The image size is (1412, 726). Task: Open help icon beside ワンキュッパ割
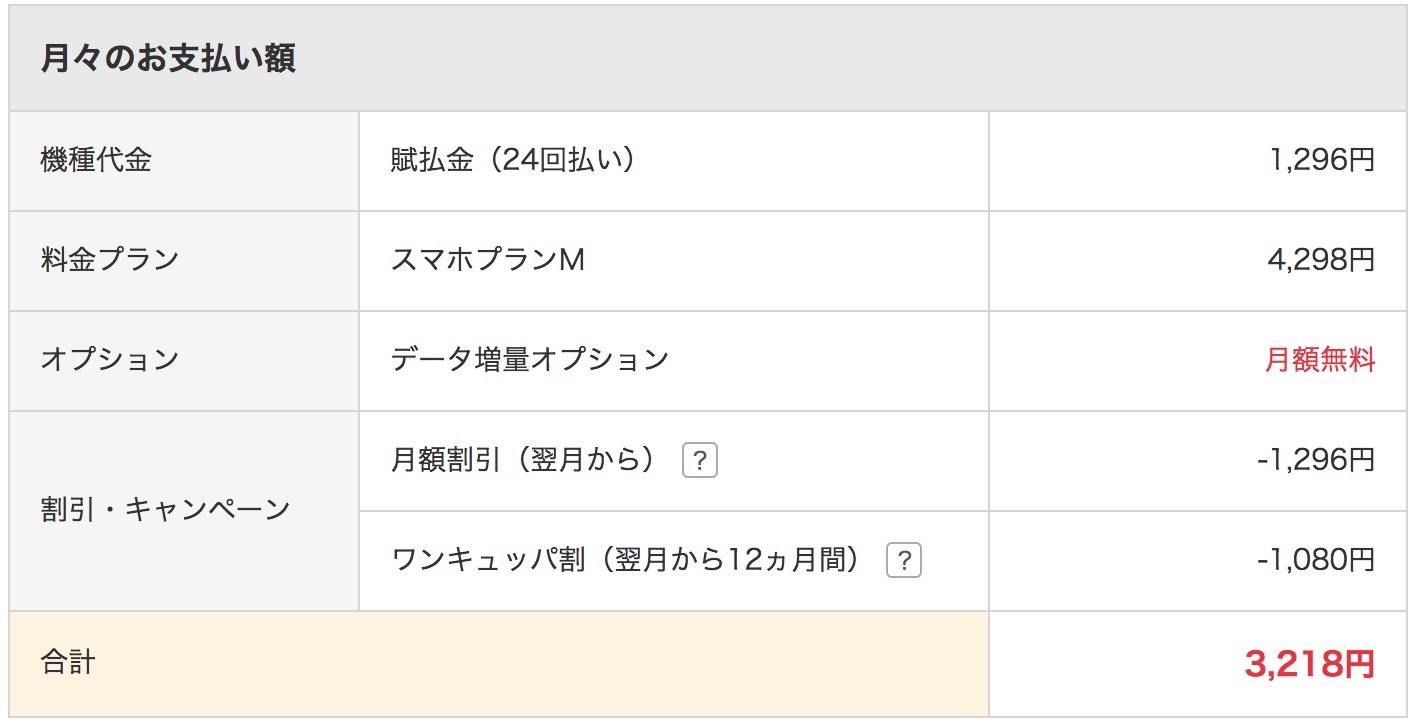pyautogui.click(x=904, y=561)
